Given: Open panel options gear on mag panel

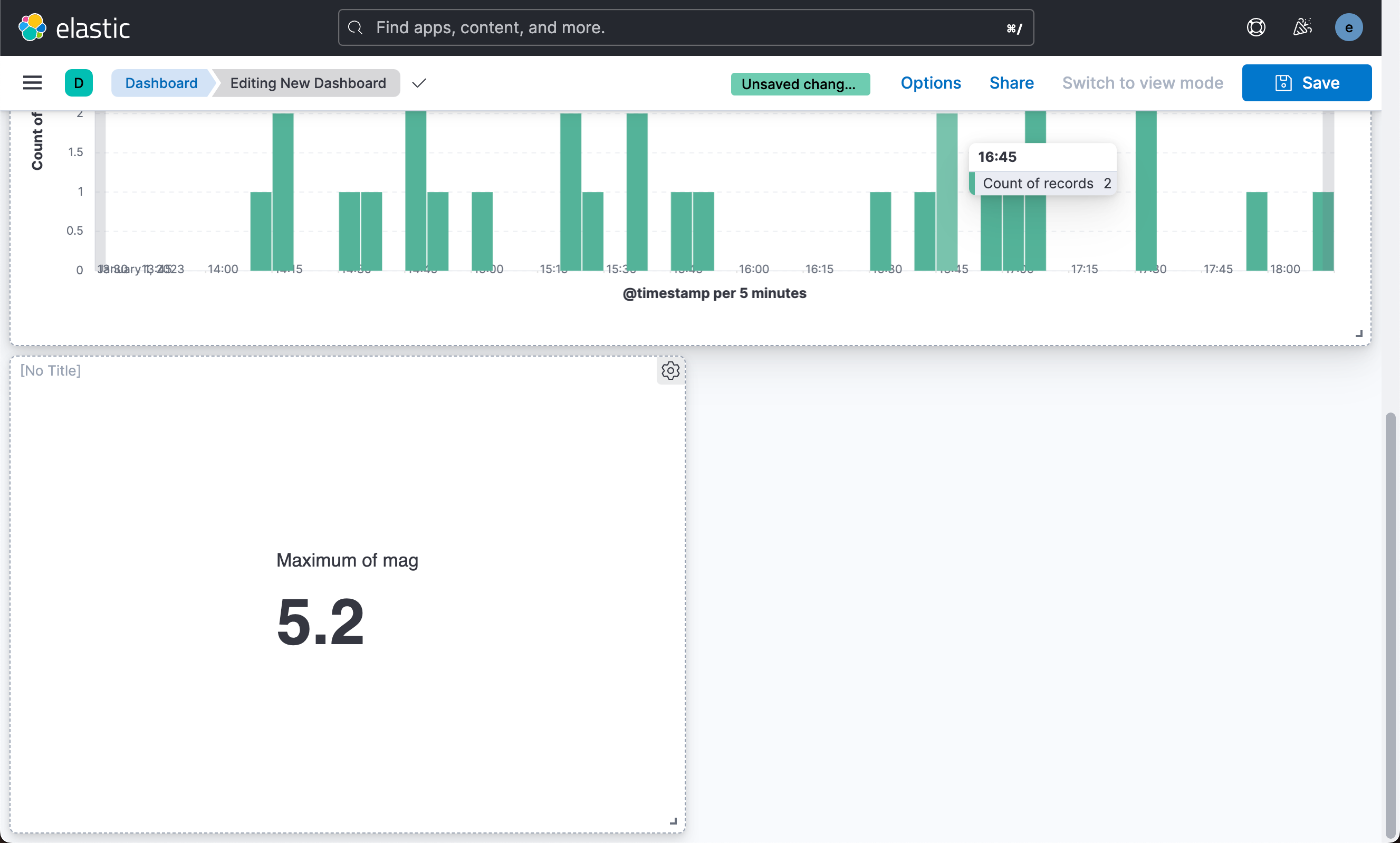Looking at the screenshot, I should (670, 370).
